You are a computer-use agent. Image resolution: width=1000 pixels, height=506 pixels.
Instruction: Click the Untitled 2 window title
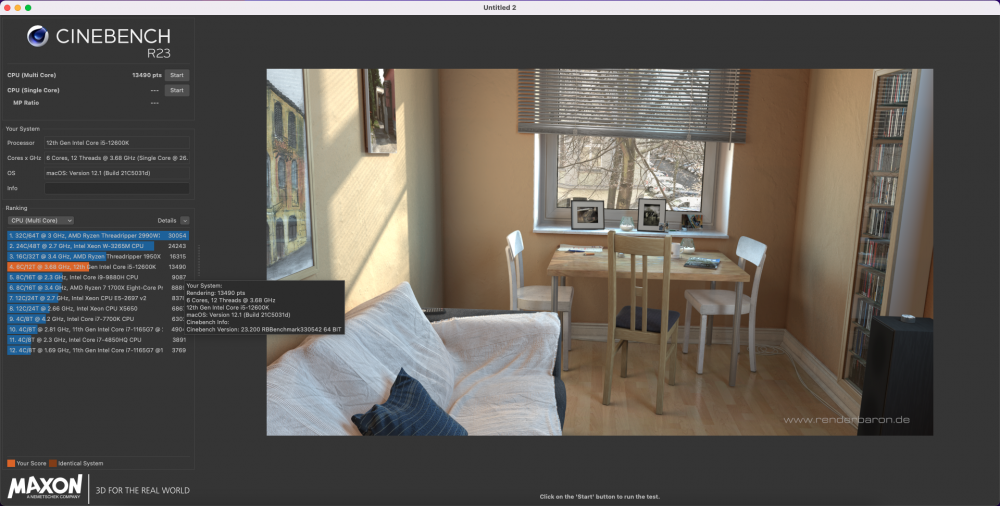[500, 8]
